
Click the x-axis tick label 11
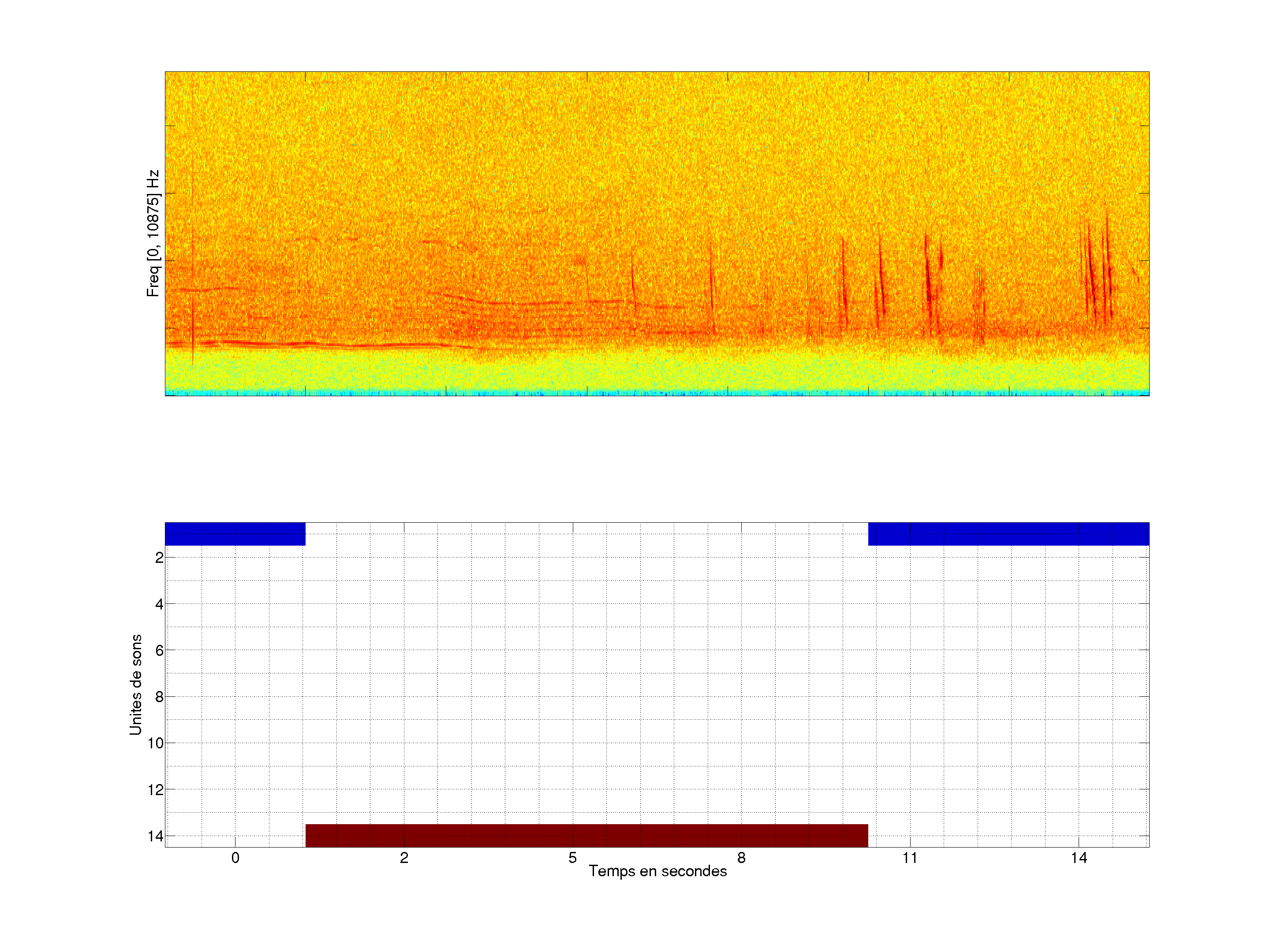tap(910, 858)
